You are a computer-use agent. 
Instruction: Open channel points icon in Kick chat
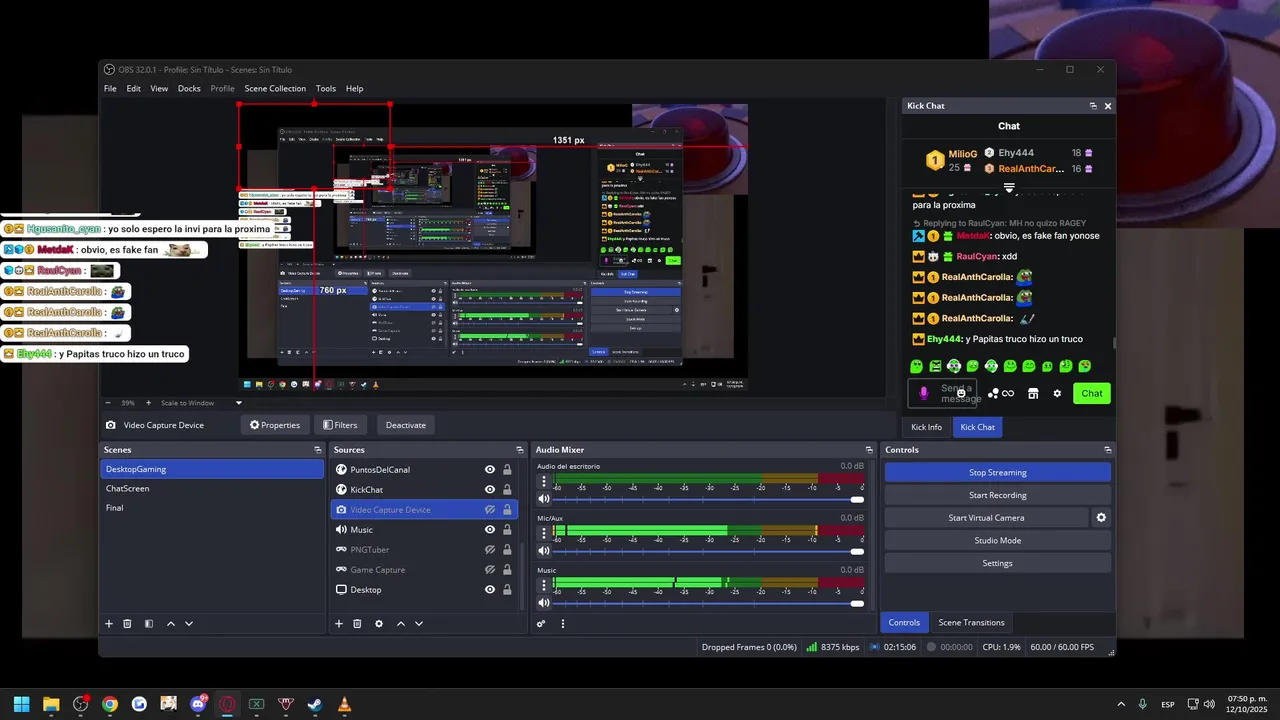click(x=1001, y=393)
